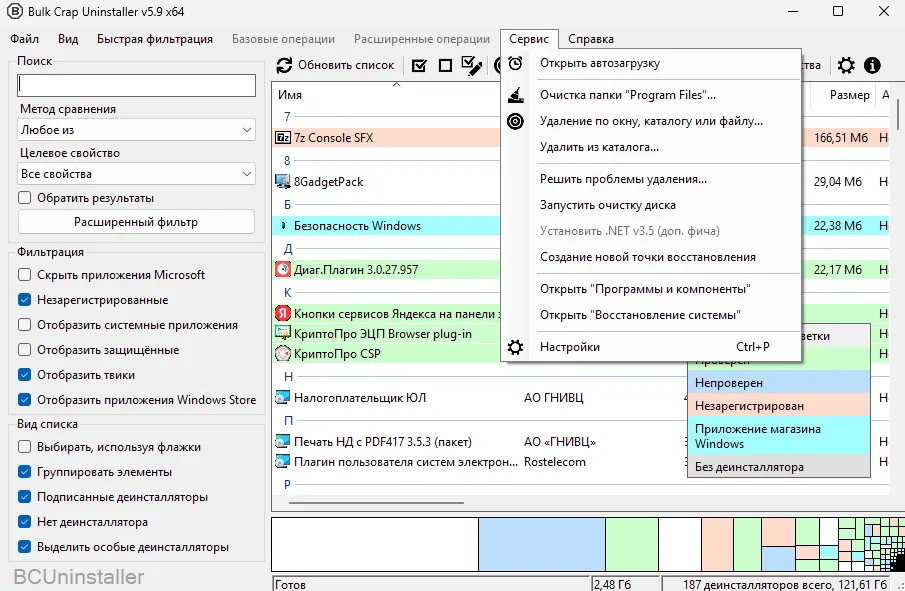Click the Yandex icon beside Кнопки сервисов Яндекса
905x591 pixels.
tap(283, 313)
